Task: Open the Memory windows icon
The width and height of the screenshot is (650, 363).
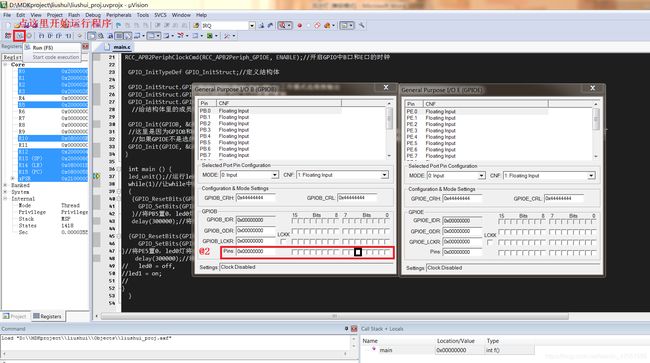Action: (x=152, y=36)
